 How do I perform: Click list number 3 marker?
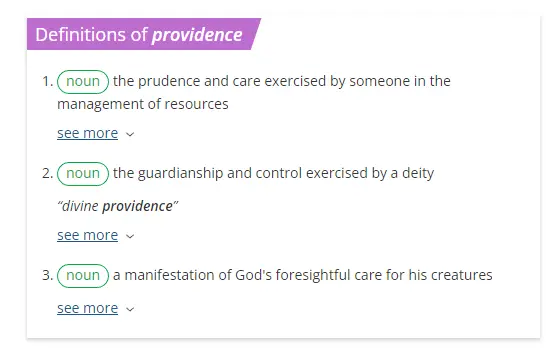47,275
